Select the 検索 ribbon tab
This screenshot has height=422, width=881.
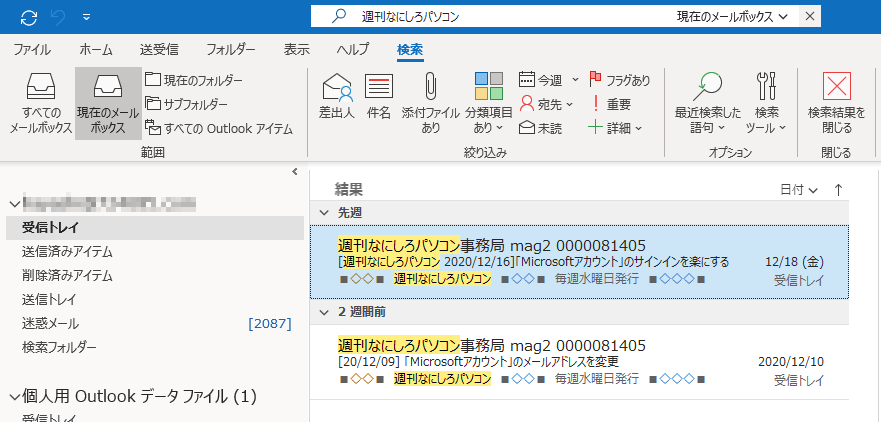[410, 49]
